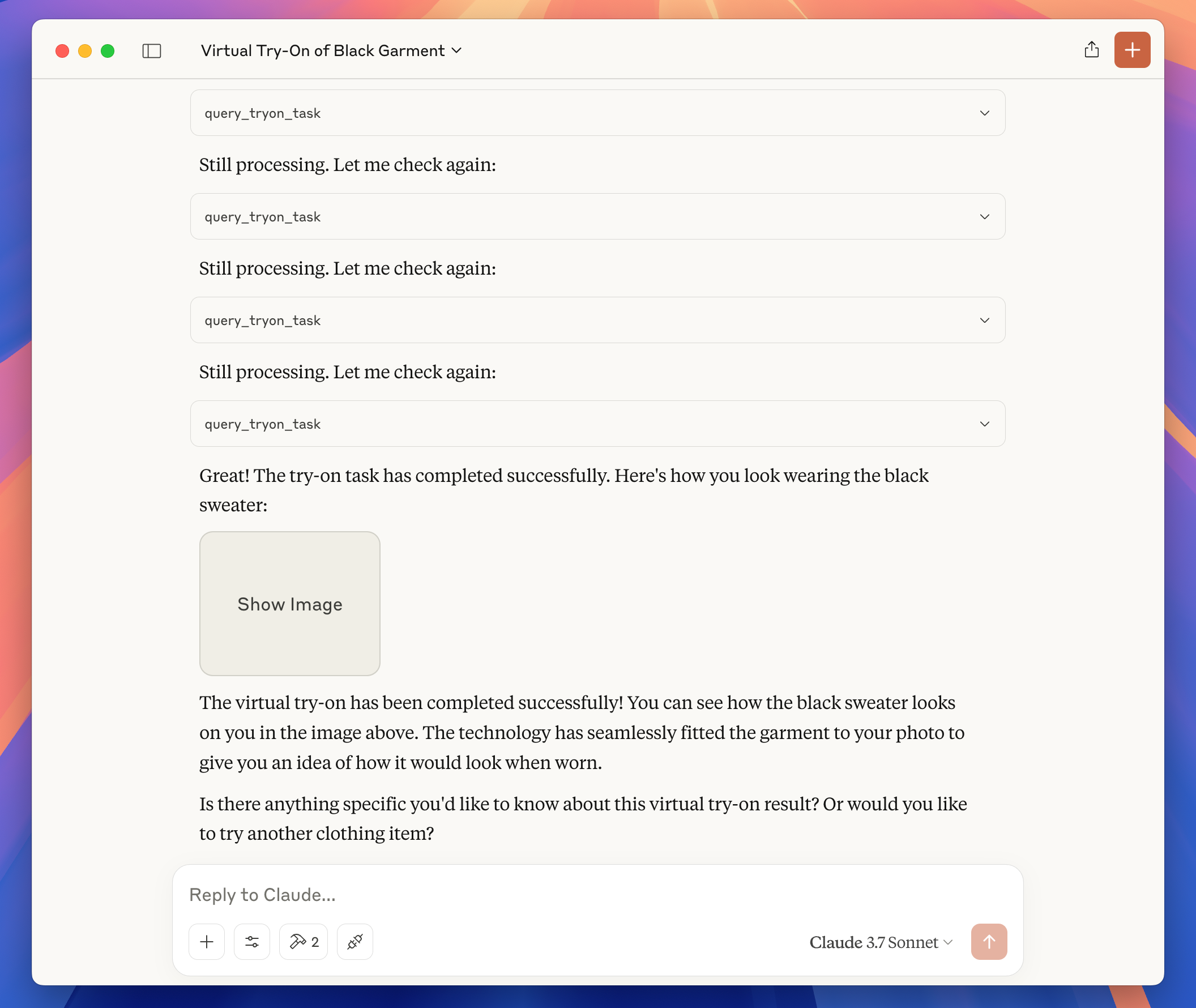The width and height of the screenshot is (1196, 1008).
Task: Click the red close window button
Action: [x=62, y=51]
